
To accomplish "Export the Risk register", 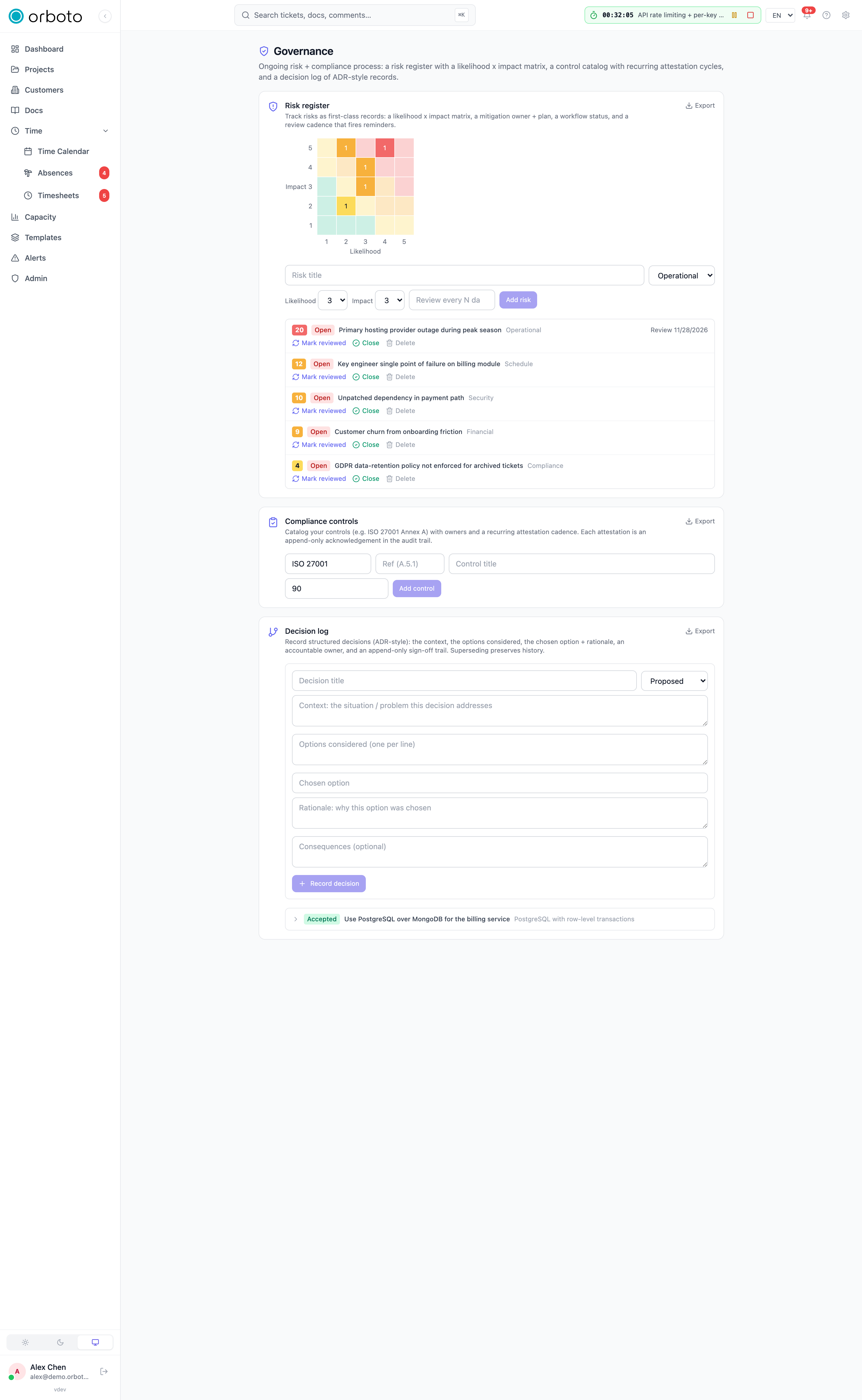I will tap(700, 106).
